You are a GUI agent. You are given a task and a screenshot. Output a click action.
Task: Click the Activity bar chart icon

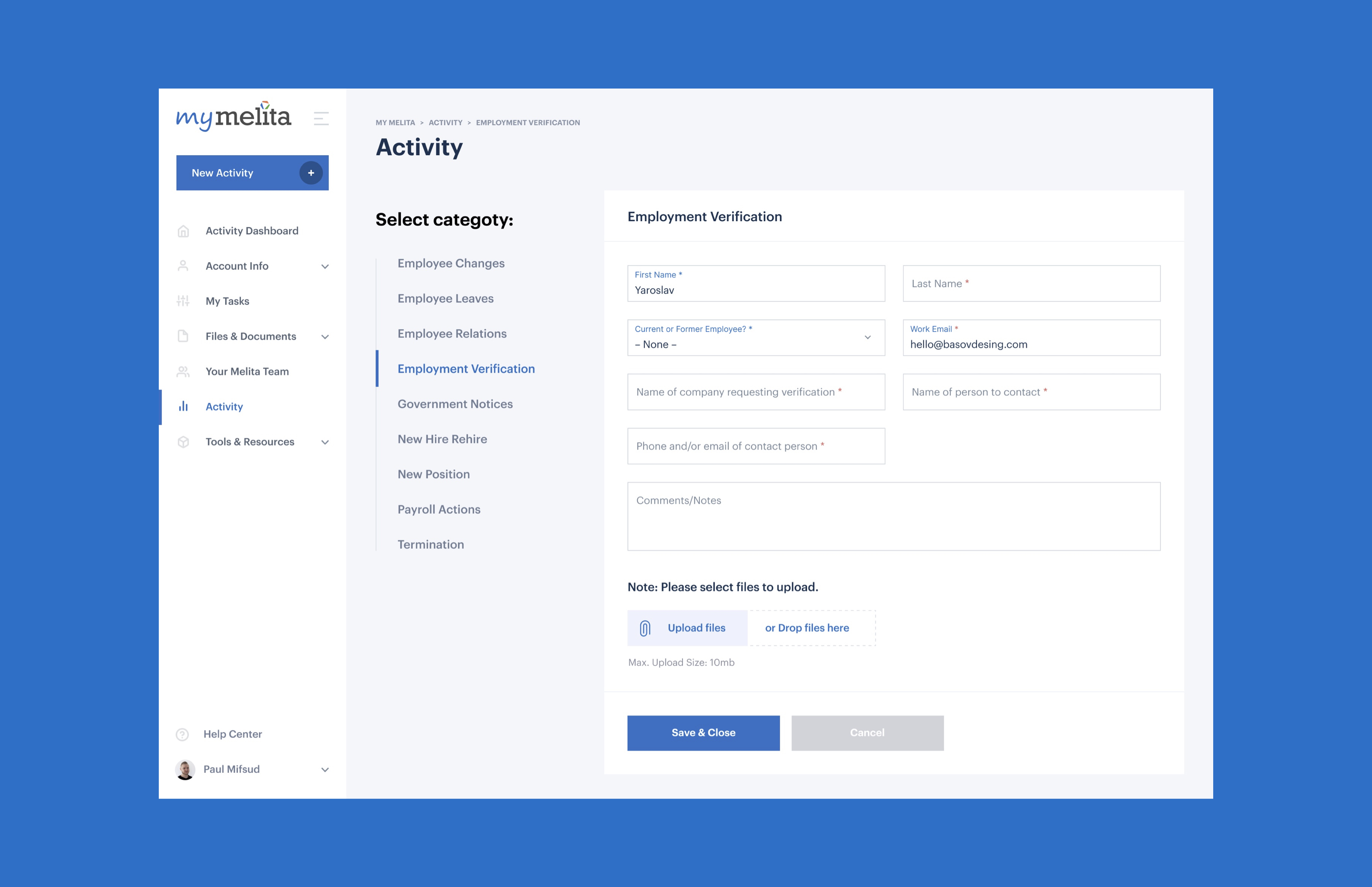pos(183,407)
